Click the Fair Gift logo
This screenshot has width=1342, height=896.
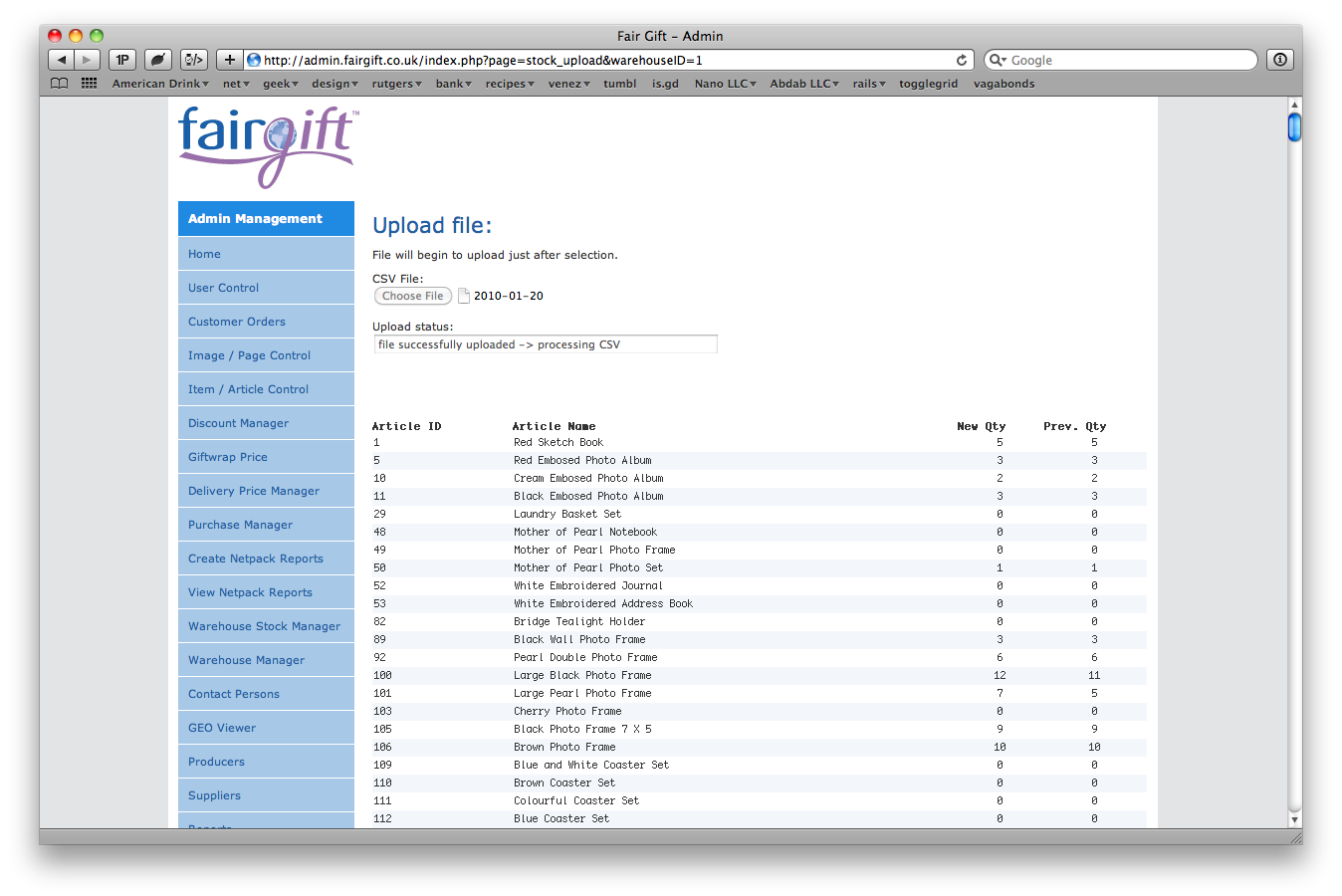pyautogui.click(x=267, y=145)
